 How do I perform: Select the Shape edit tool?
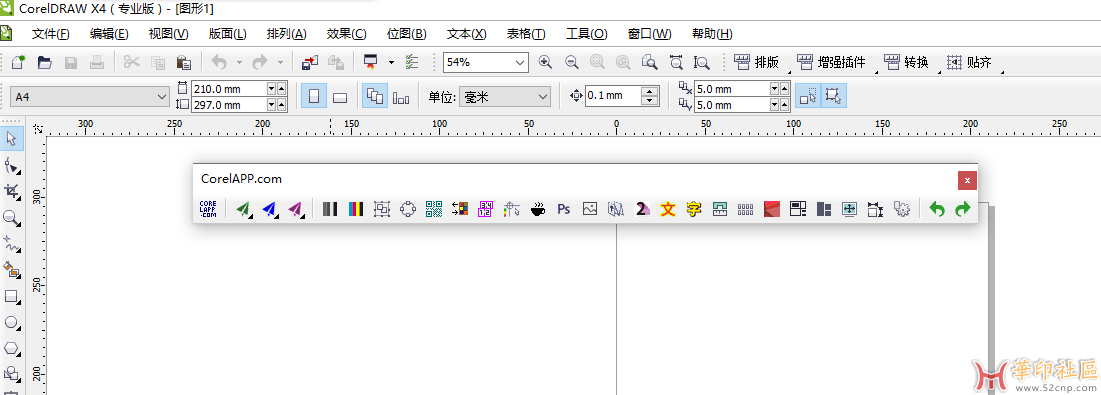coord(12,166)
